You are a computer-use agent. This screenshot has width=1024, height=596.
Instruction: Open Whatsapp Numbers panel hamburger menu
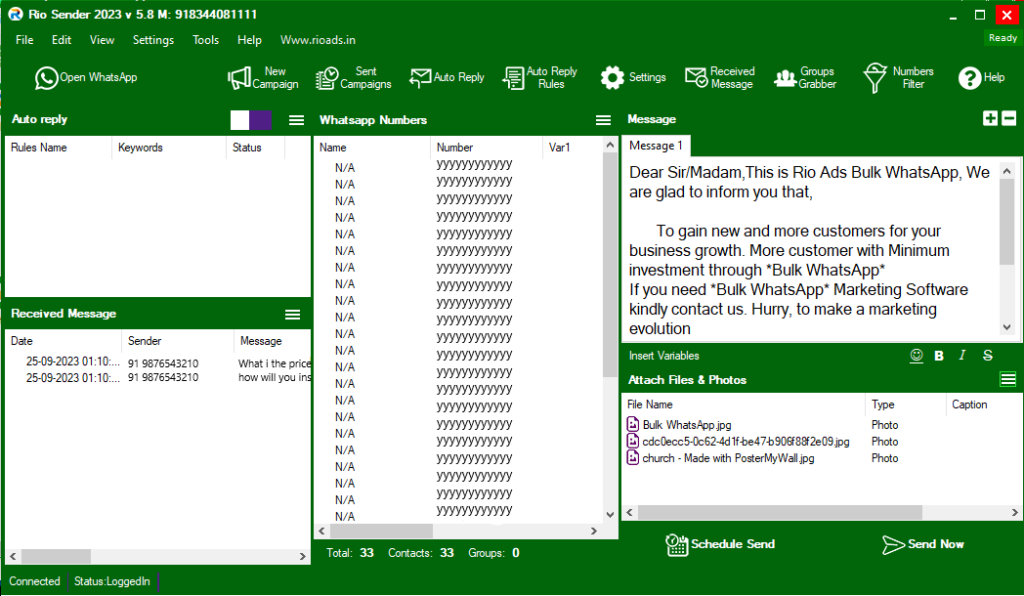click(603, 120)
